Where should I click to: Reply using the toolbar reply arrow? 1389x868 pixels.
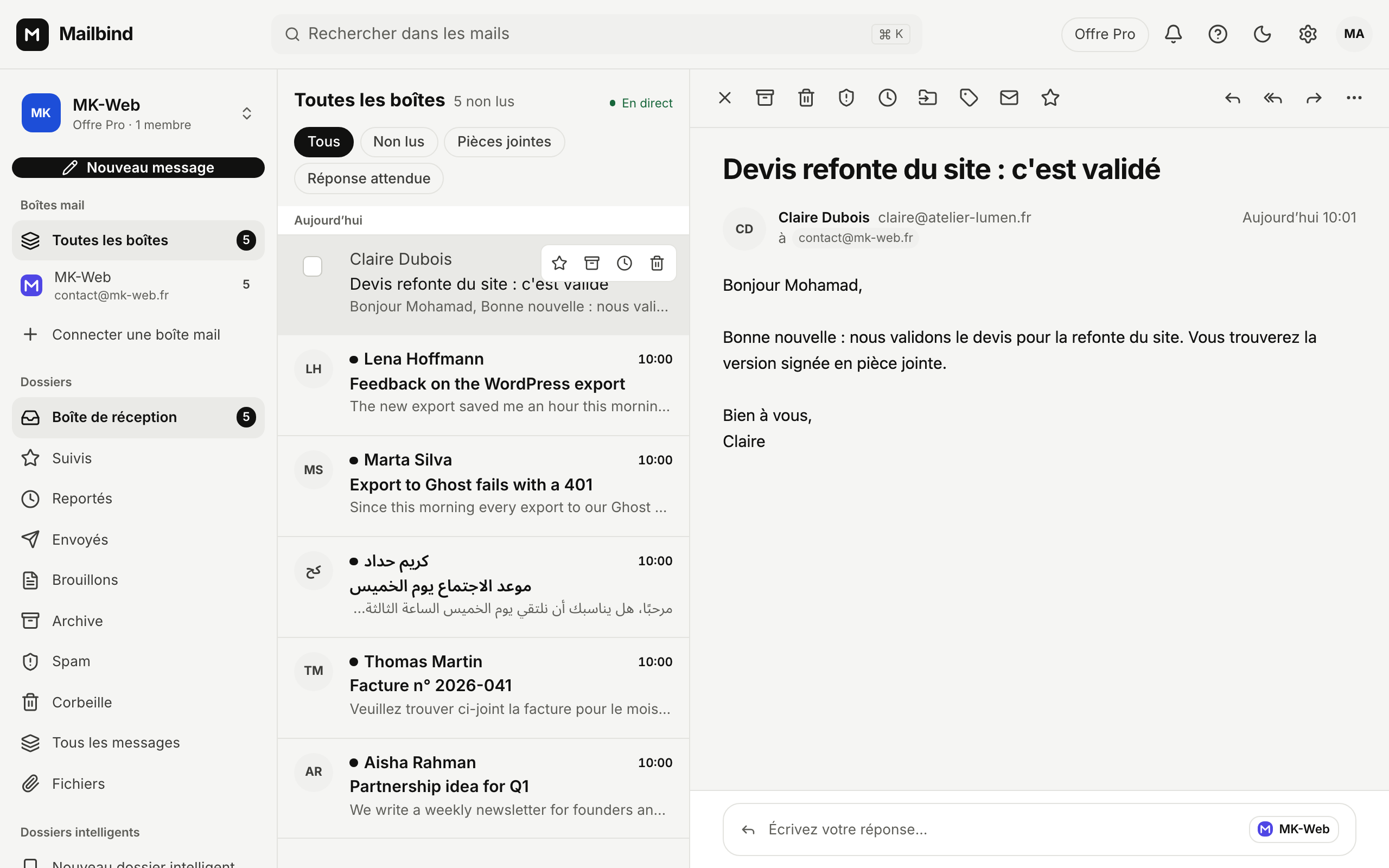click(1232, 98)
